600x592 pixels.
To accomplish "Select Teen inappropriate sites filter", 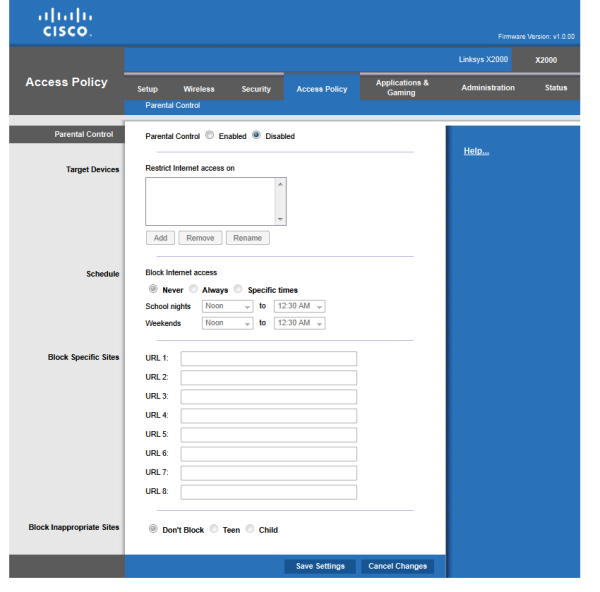I will tap(214, 529).
